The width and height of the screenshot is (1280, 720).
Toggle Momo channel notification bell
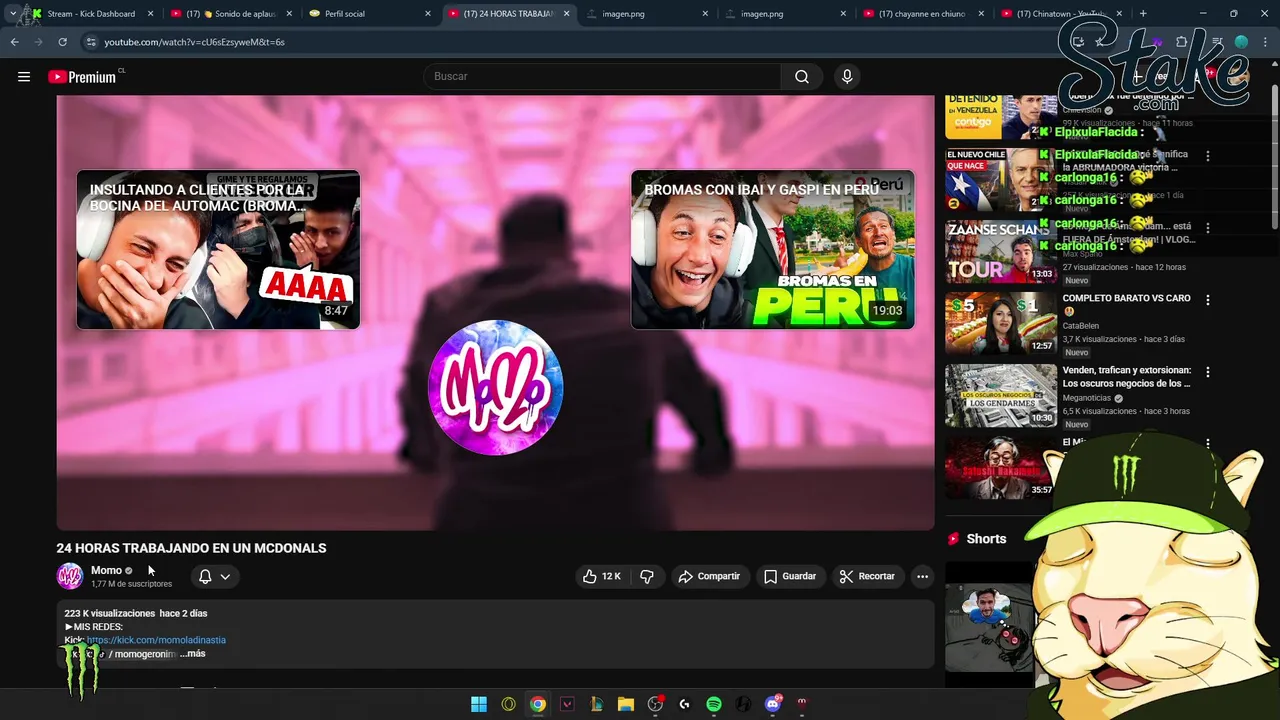pos(205,576)
